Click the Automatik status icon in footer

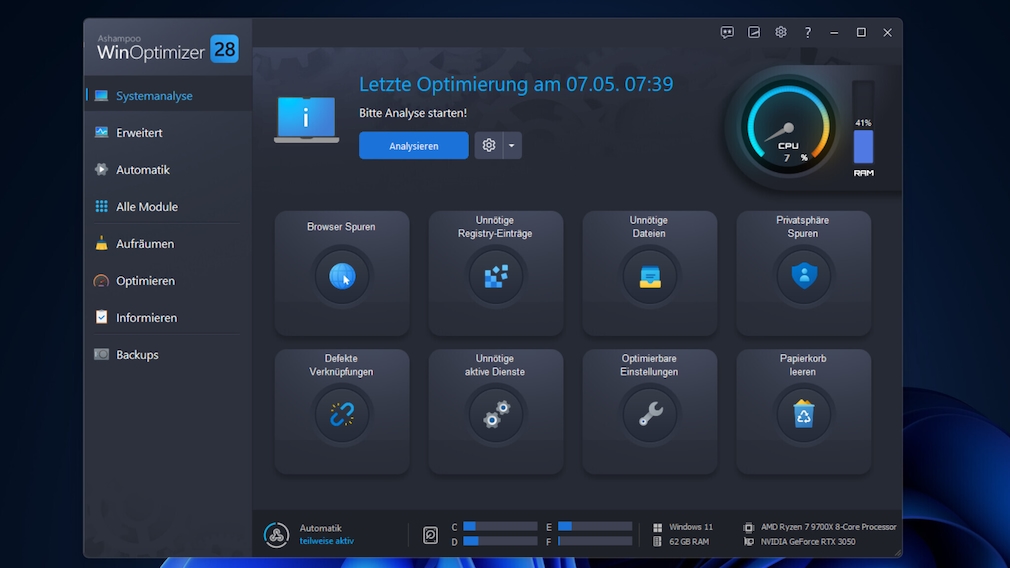click(x=276, y=535)
